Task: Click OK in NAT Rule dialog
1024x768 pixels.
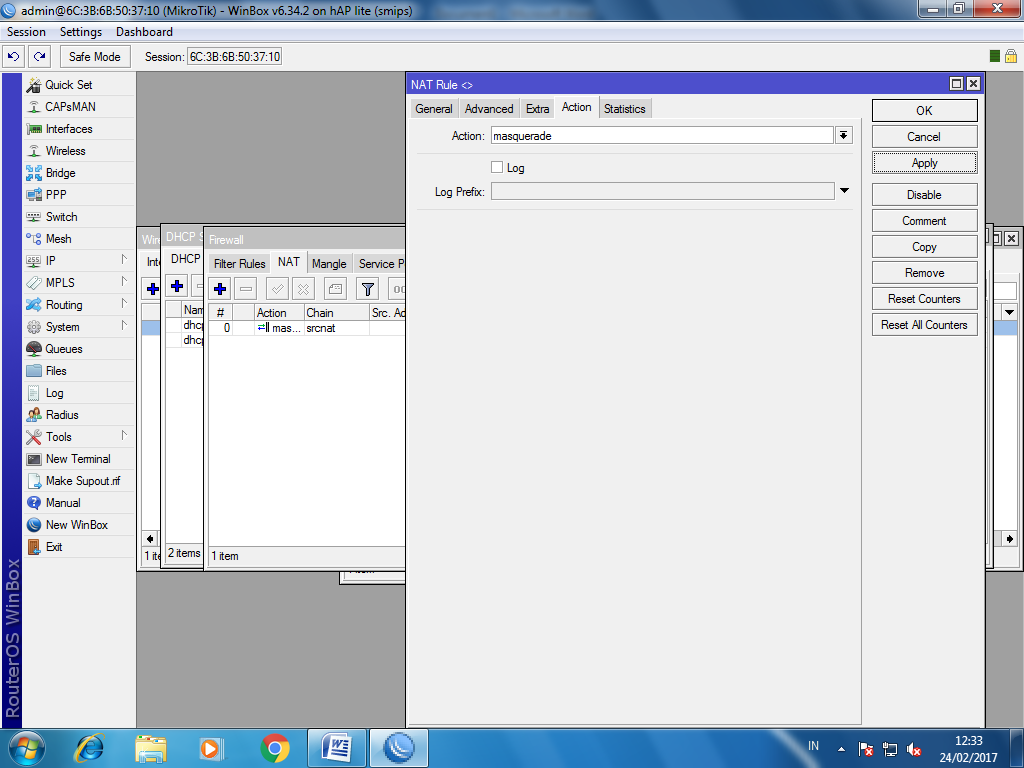Action: [x=924, y=110]
